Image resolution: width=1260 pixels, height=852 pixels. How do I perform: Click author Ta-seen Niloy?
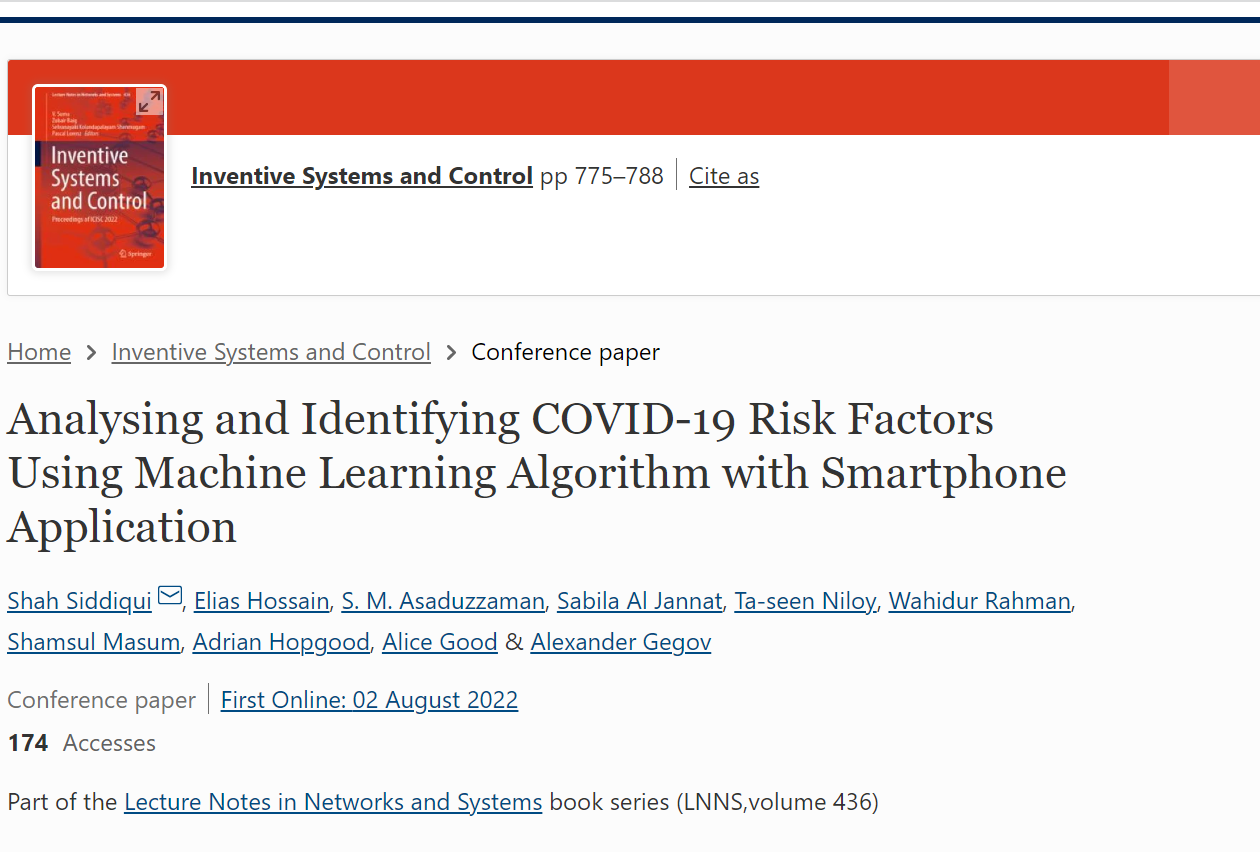coord(805,601)
